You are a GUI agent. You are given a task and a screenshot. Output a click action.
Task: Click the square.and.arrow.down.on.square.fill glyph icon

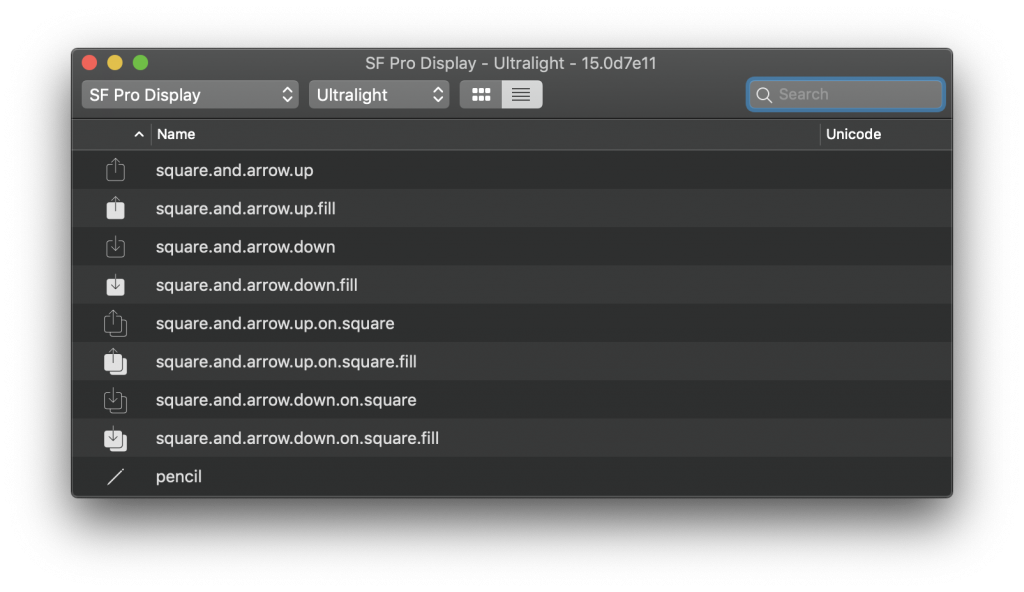[x=116, y=438]
